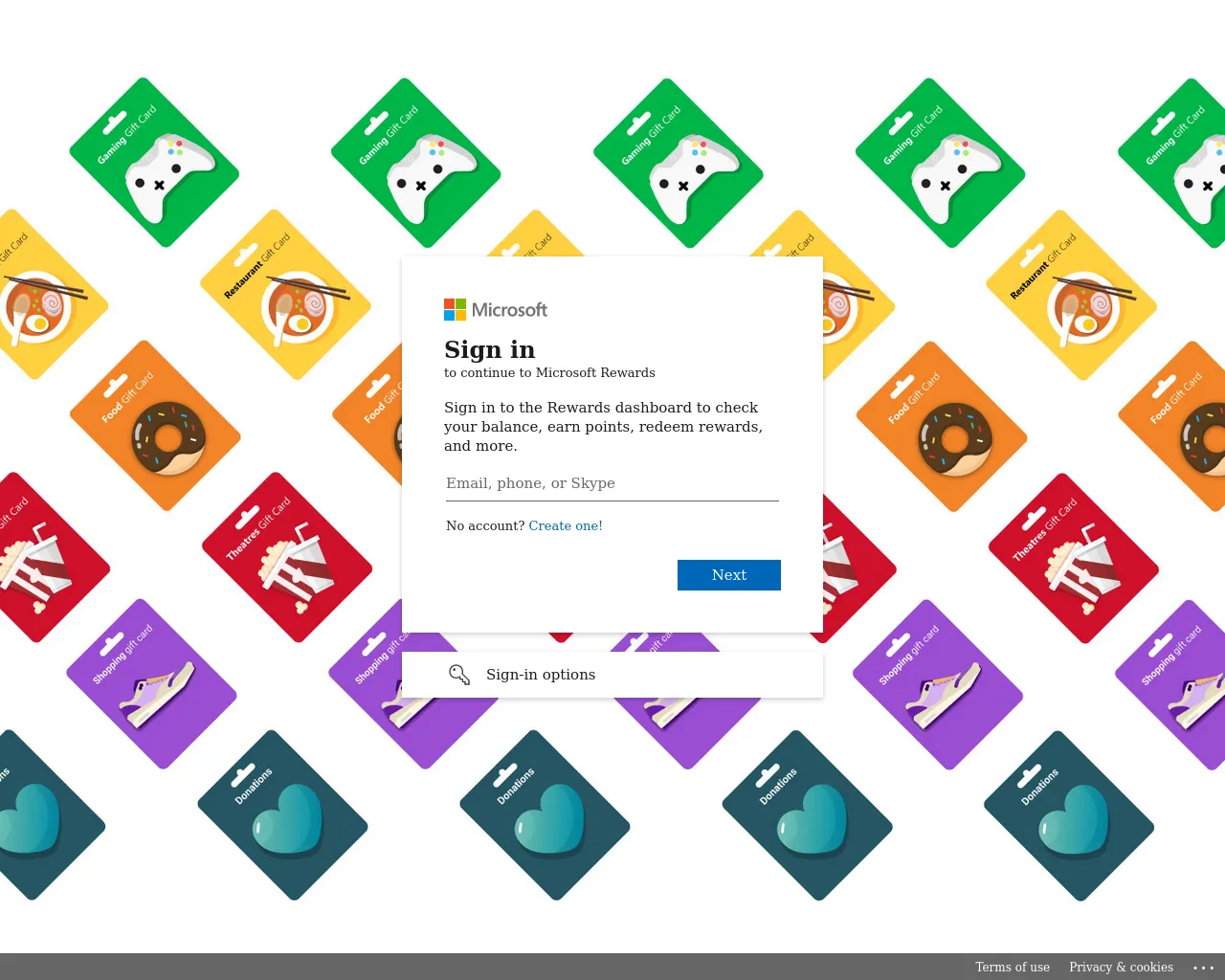Click the Sign in heading

490,349
